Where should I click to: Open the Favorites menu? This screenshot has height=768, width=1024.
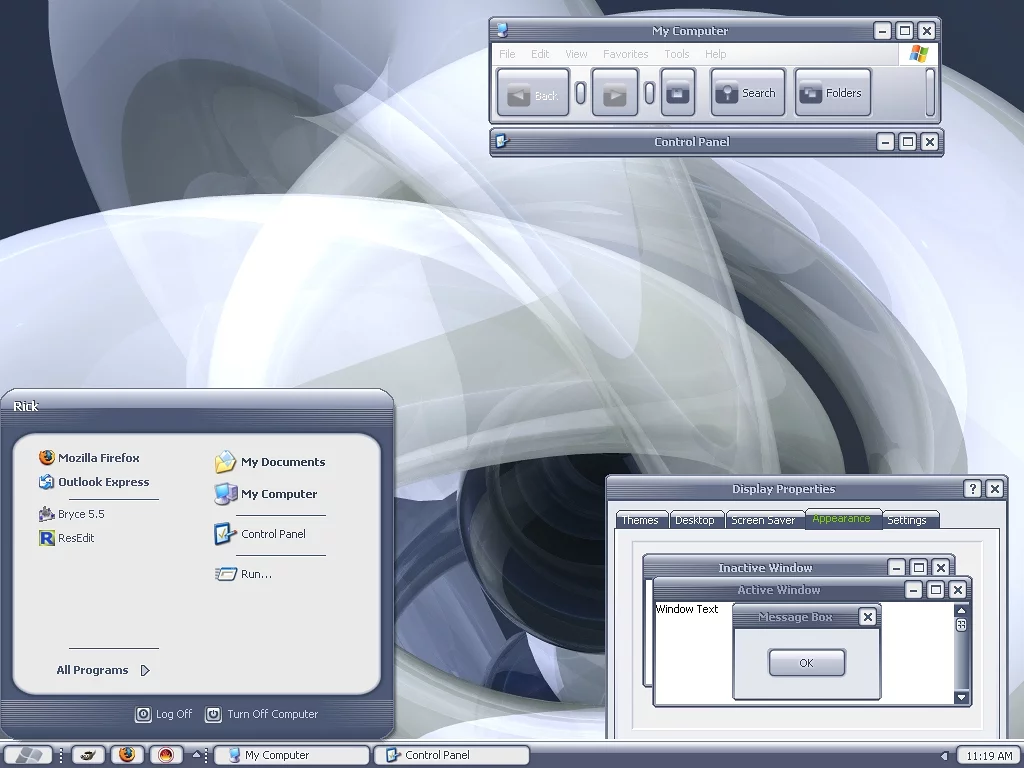coord(625,54)
